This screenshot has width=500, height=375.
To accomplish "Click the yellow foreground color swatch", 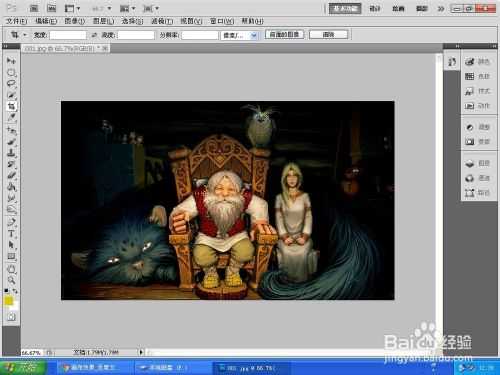I will pyautogui.click(x=8, y=301).
